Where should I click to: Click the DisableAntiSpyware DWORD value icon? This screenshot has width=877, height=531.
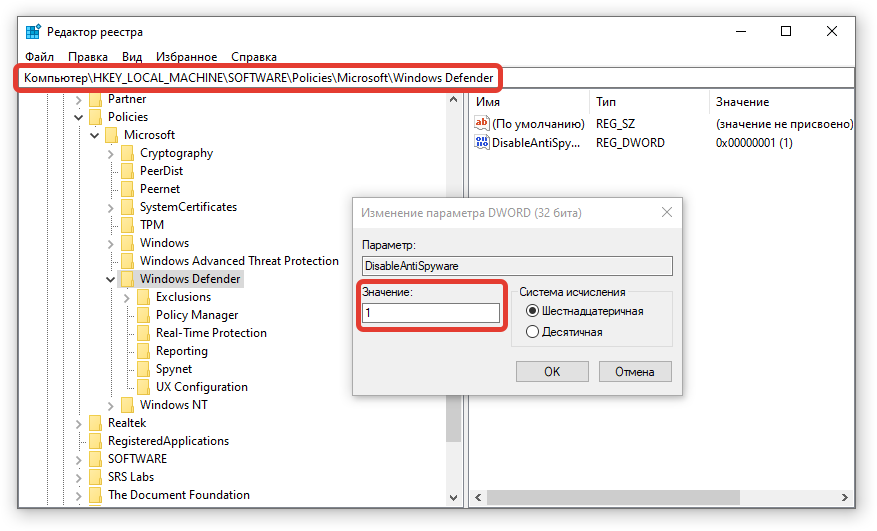click(483, 143)
